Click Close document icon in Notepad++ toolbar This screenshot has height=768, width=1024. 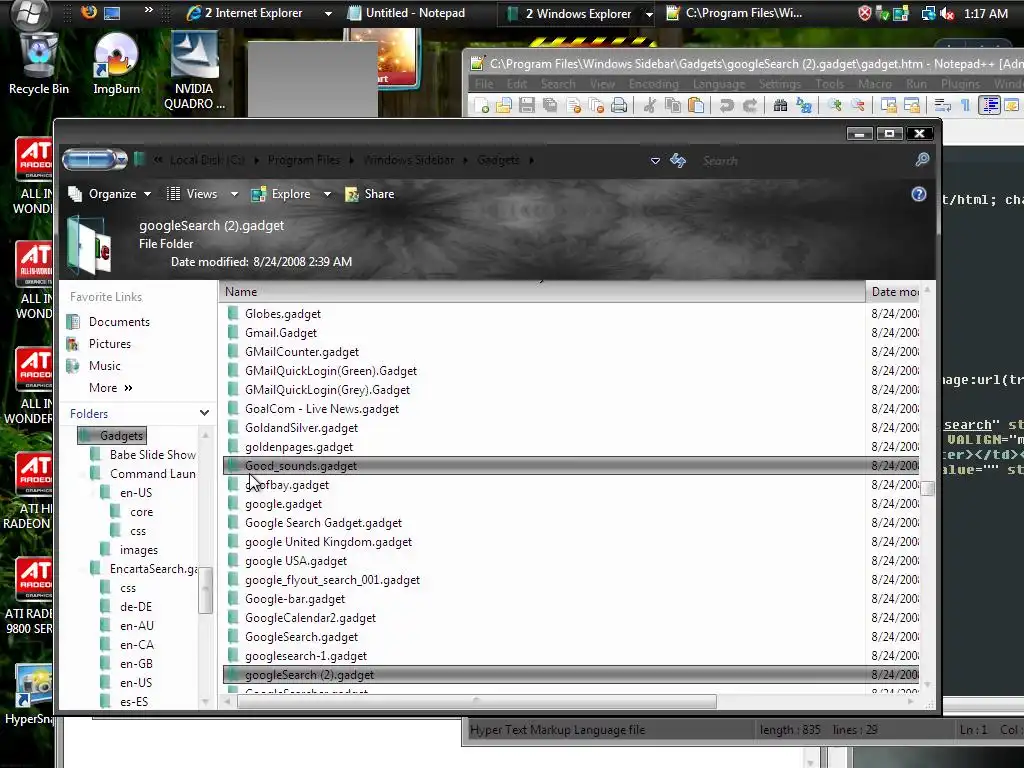click(574, 105)
